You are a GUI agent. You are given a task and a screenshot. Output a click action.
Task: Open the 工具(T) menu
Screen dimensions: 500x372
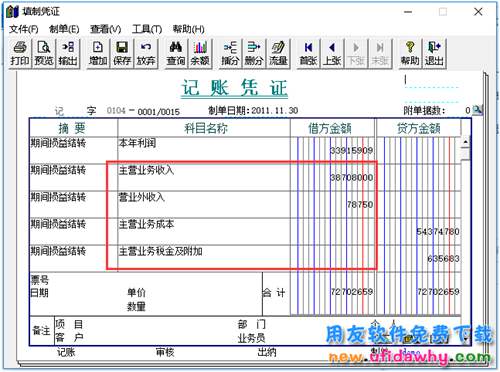(x=147, y=29)
